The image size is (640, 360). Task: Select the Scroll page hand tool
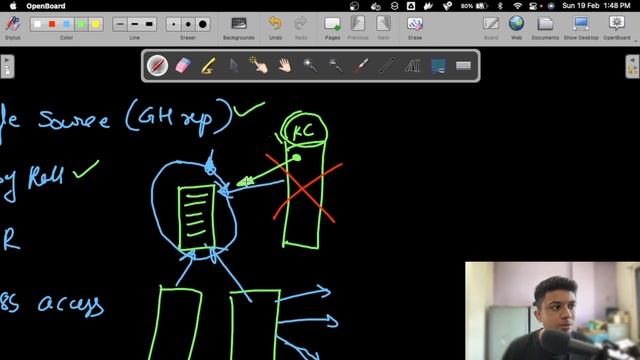[x=284, y=65]
